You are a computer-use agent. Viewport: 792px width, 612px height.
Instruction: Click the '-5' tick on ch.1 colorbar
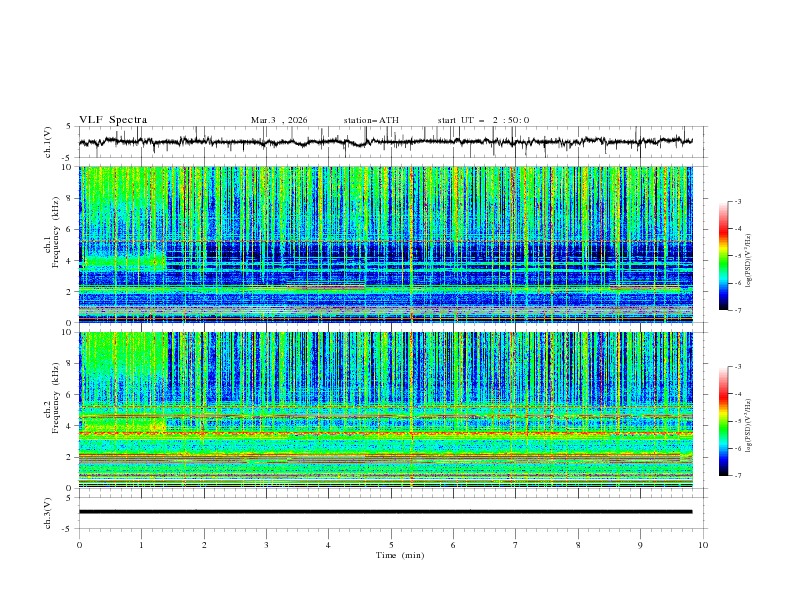coord(738,256)
